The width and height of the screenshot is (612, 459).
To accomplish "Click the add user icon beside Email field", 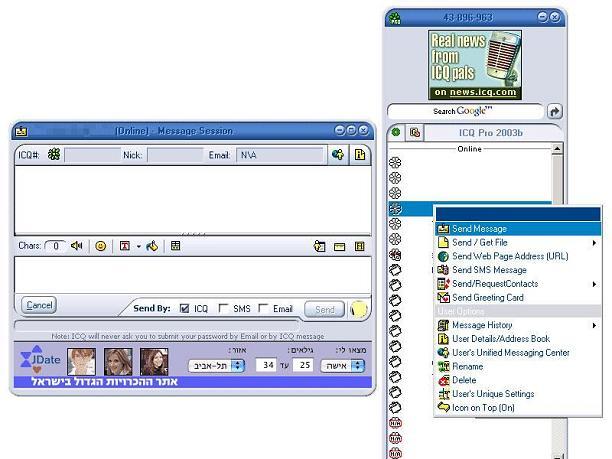I will pos(338,155).
